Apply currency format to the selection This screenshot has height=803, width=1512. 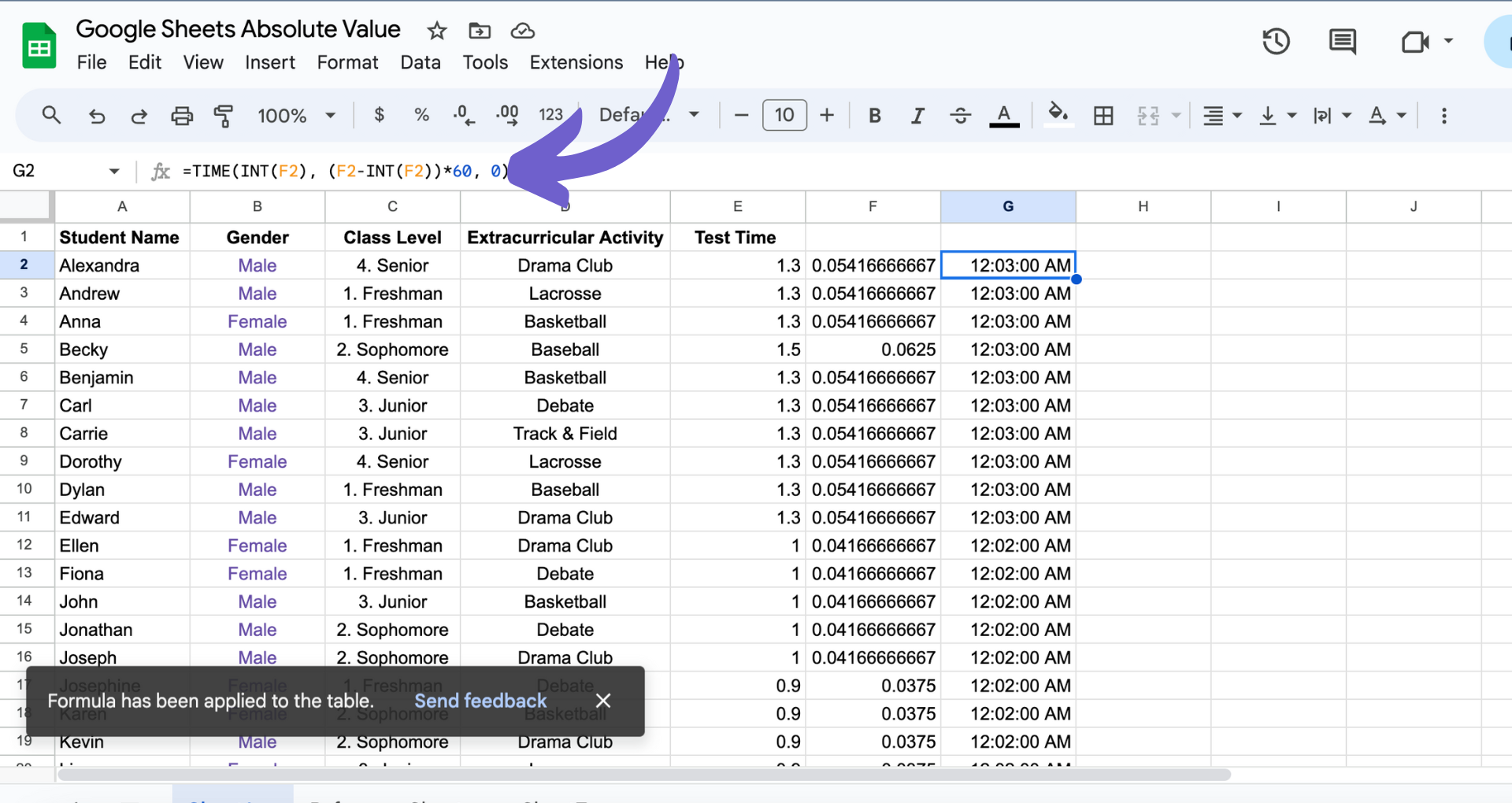click(x=379, y=115)
